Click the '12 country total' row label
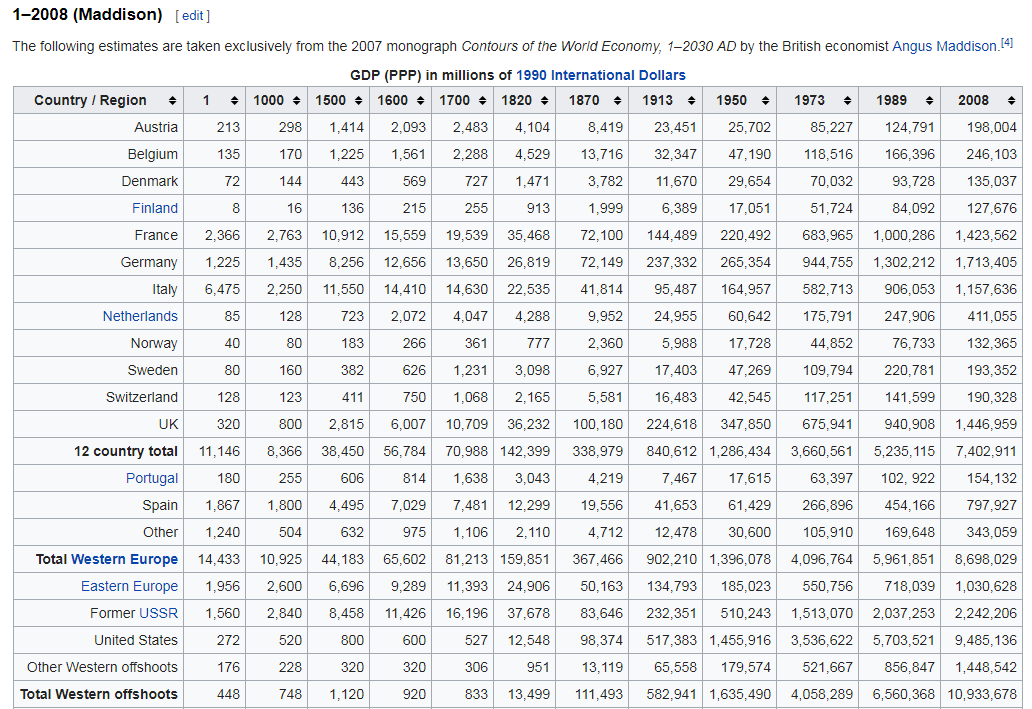Viewport: 1032px width, 709px height. click(x=126, y=451)
